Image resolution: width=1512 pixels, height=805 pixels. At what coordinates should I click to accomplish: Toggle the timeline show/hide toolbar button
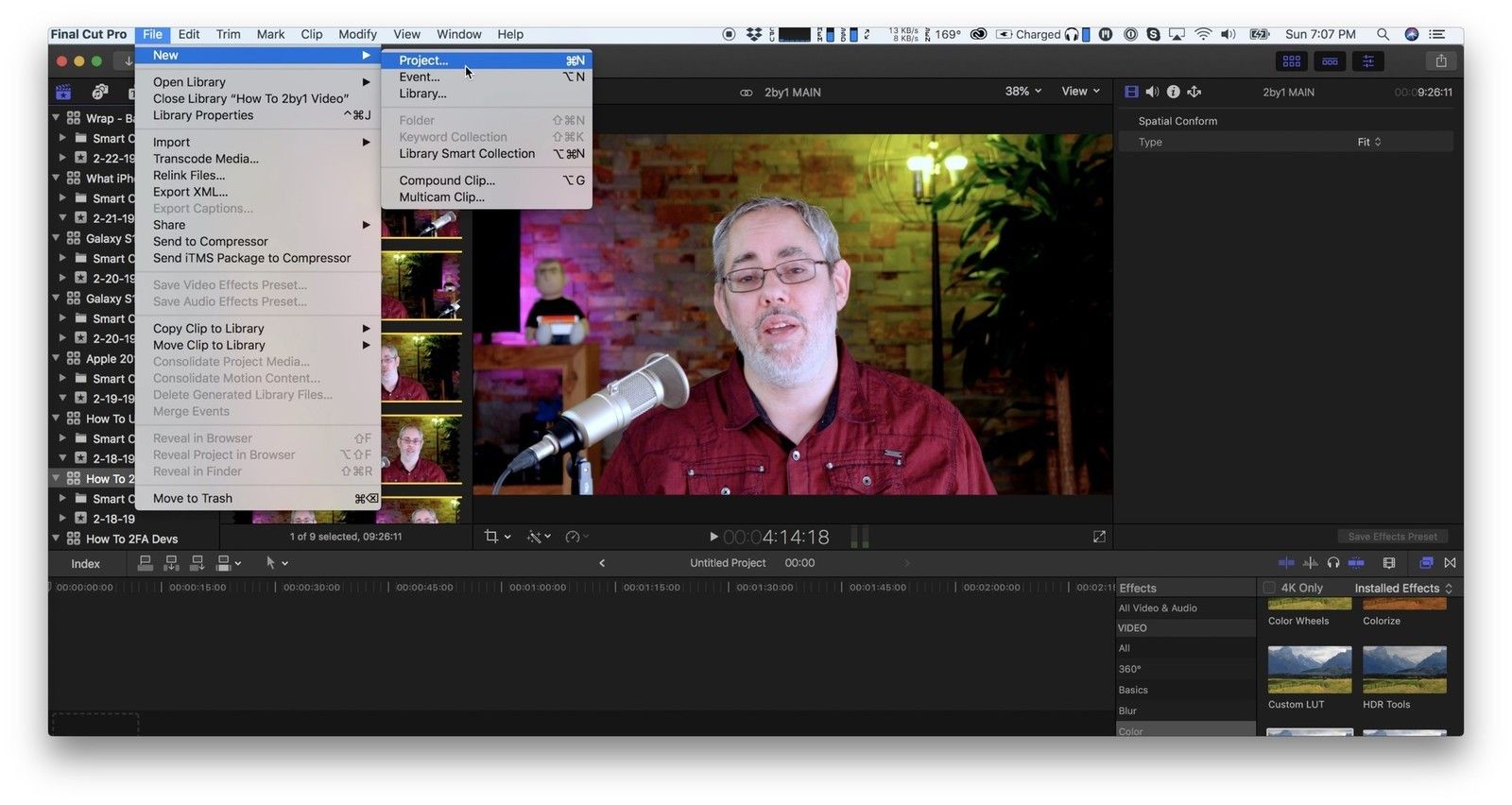(x=1330, y=61)
